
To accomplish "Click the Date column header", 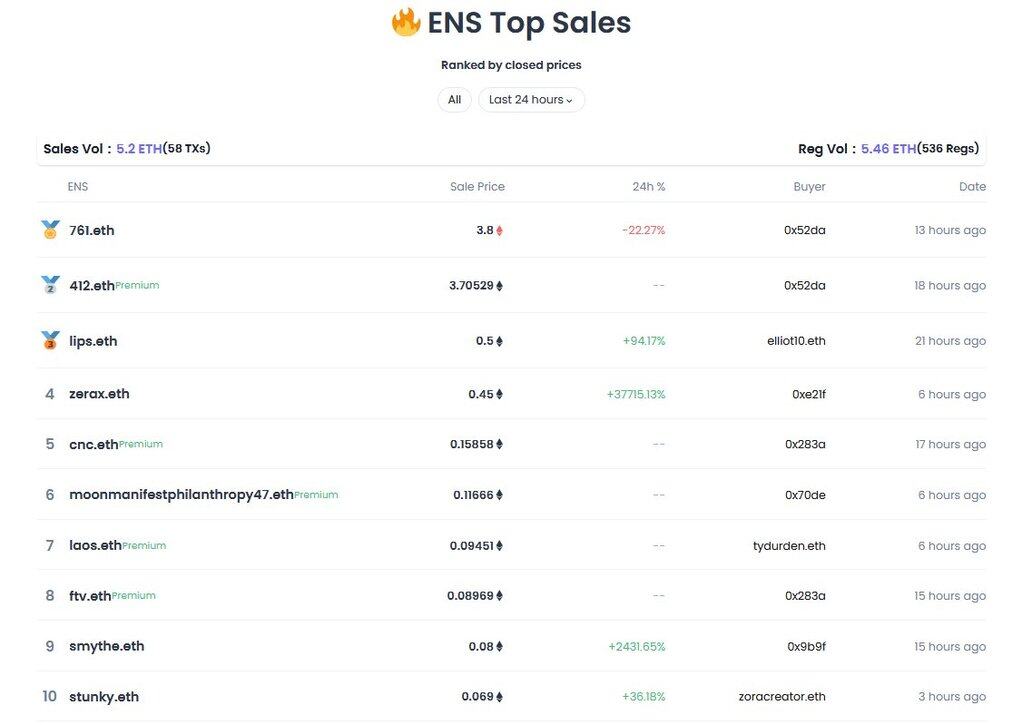I will 972,186.
